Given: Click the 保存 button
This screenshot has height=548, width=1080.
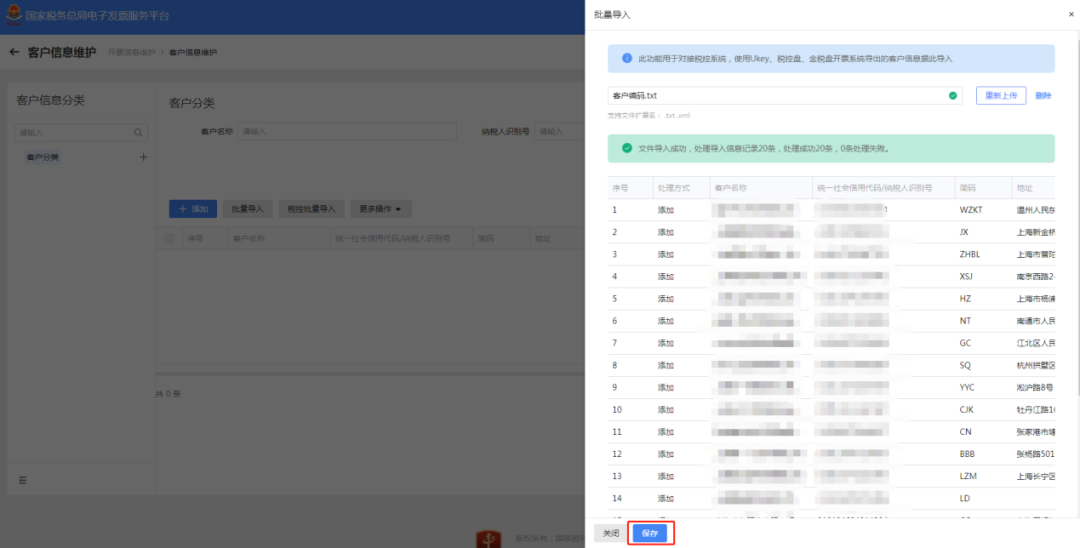Looking at the screenshot, I should [650, 534].
